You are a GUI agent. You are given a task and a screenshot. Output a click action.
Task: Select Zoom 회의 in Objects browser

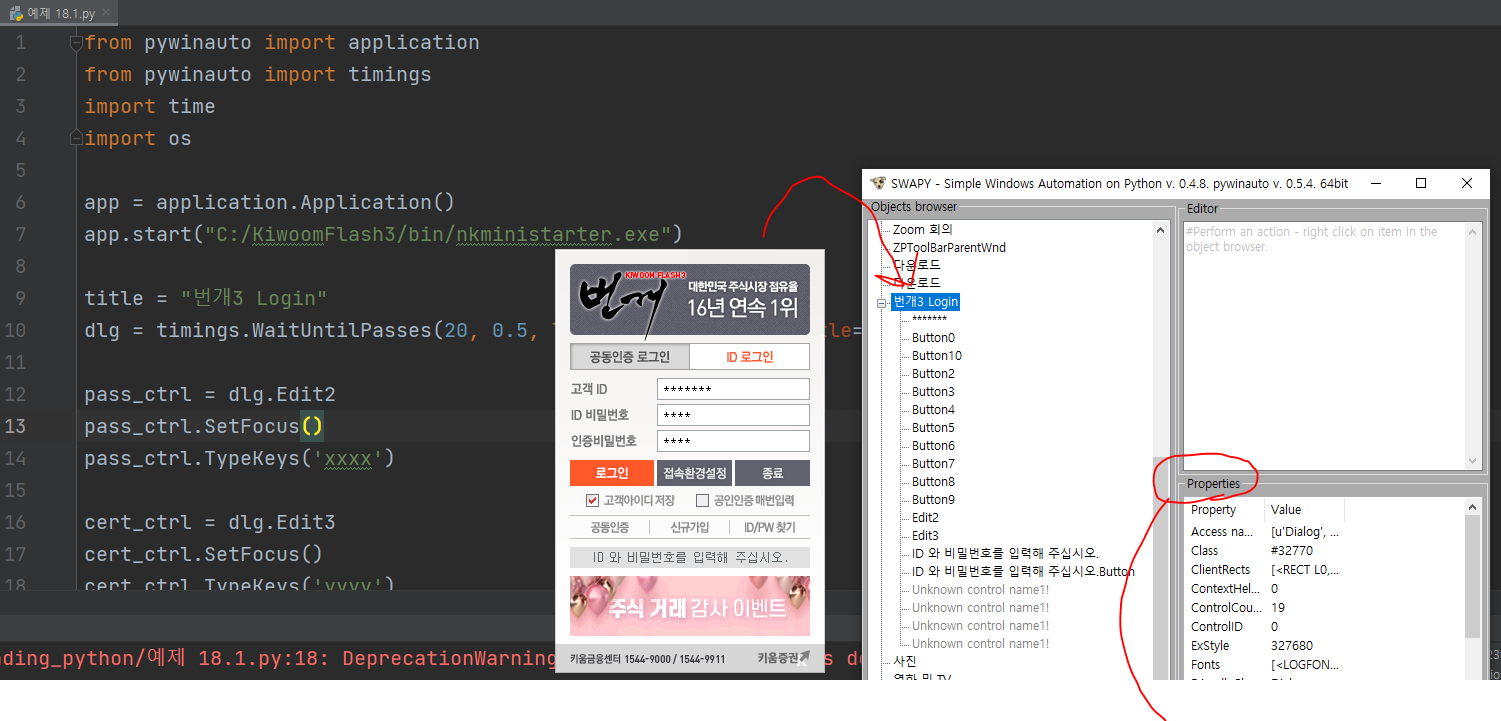923,229
